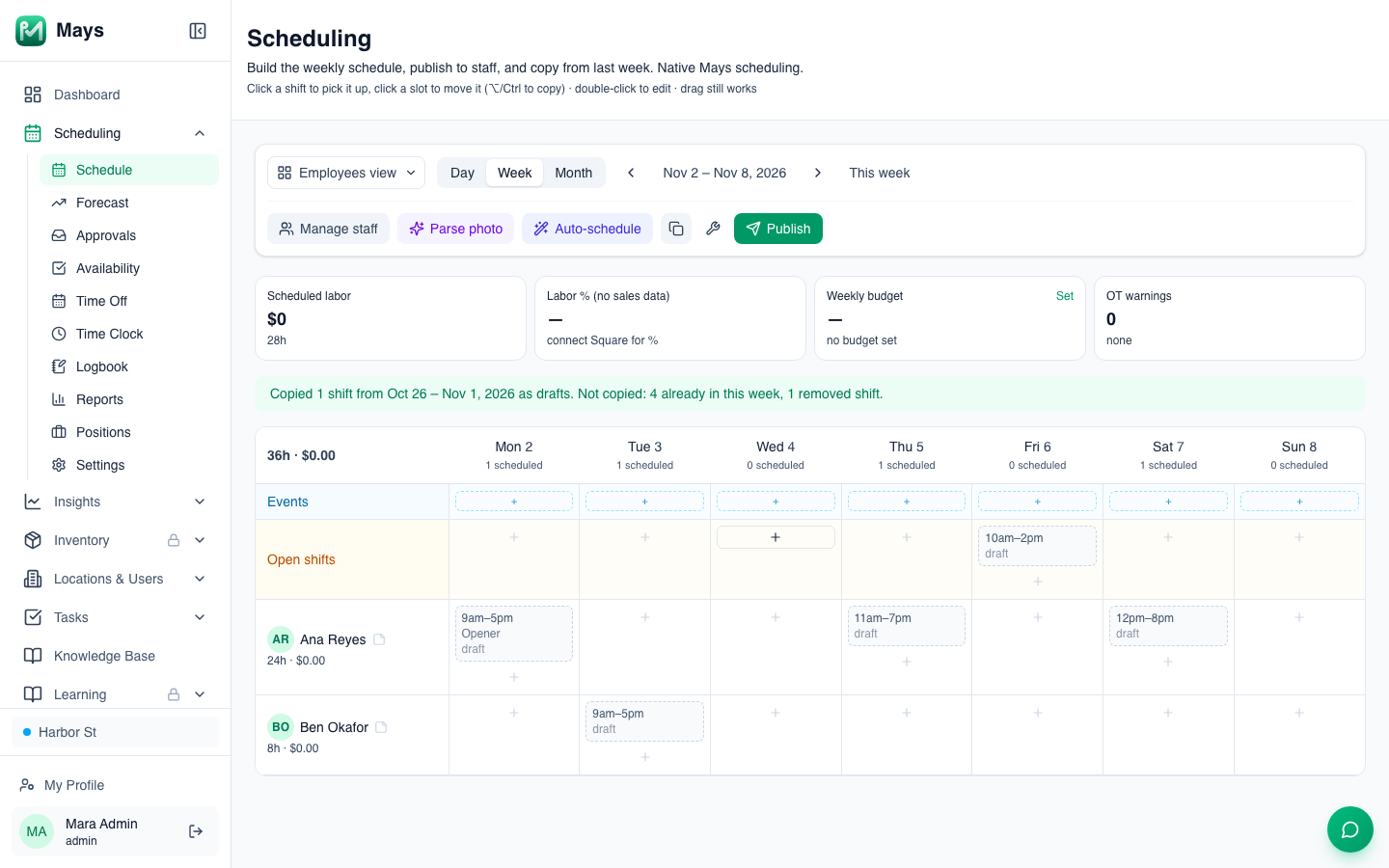Add an event on Mon 2
Viewport: 1389px width, 868px height.
click(x=514, y=502)
